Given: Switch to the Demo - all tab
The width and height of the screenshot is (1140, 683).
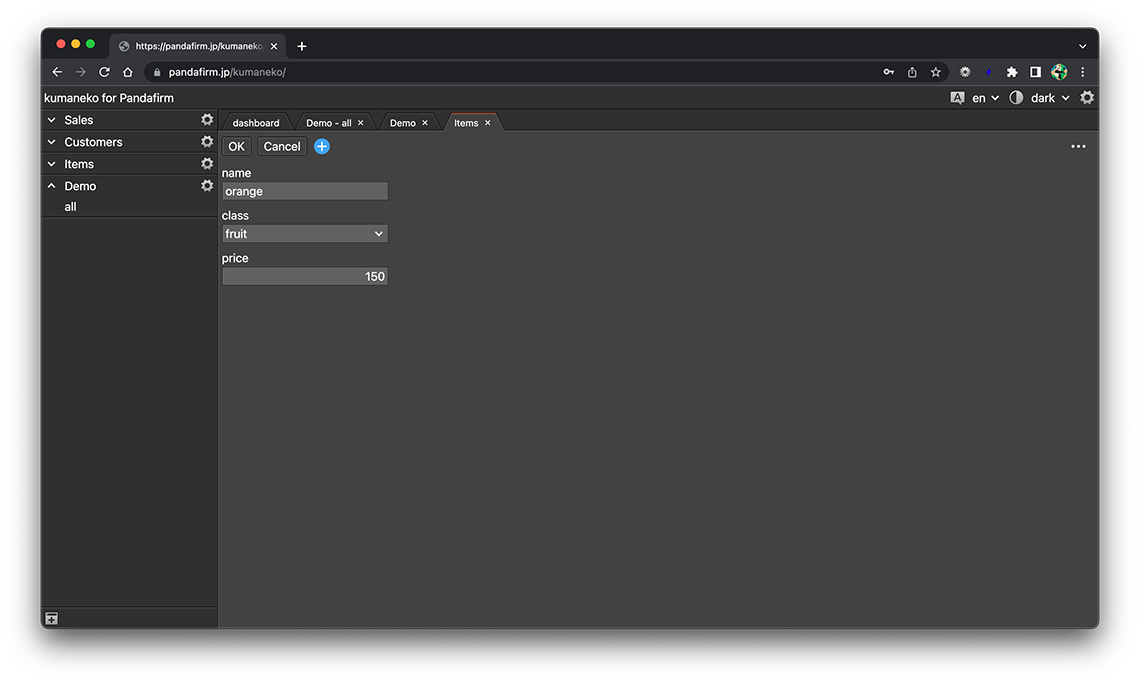Looking at the screenshot, I should pyautogui.click(x=328, y=123).
